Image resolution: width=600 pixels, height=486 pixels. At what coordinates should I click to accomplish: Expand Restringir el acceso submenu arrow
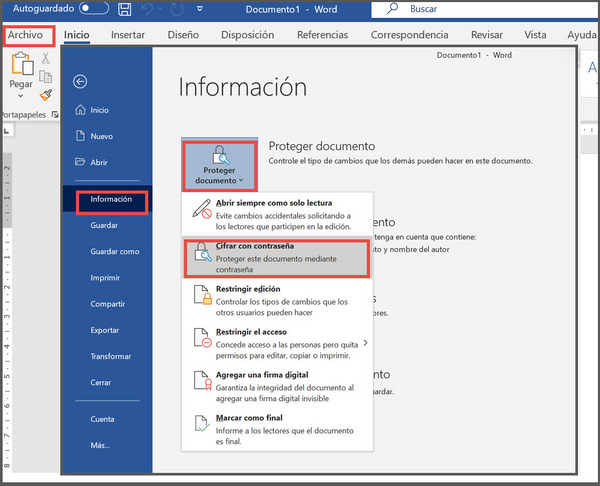pos(364,343)
